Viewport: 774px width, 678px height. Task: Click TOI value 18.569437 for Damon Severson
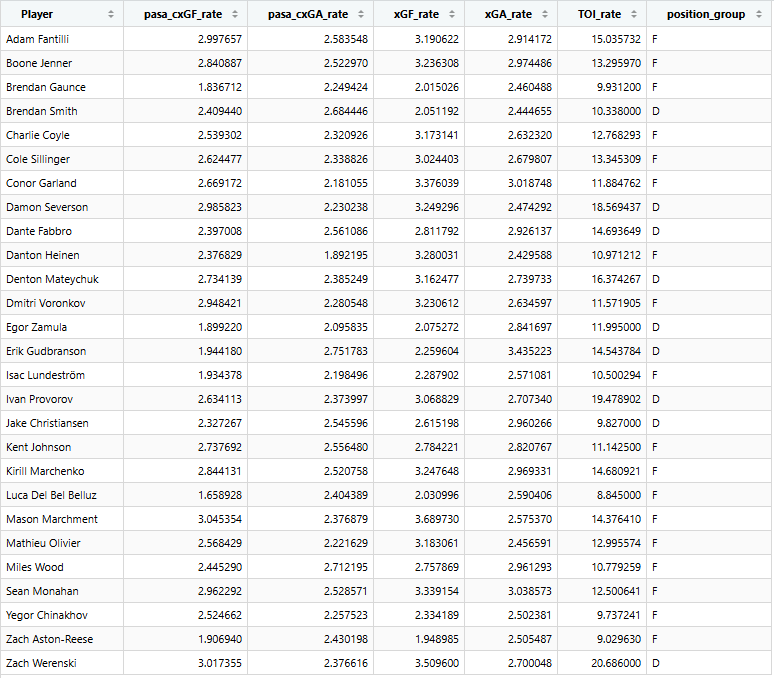click(616, 207)
